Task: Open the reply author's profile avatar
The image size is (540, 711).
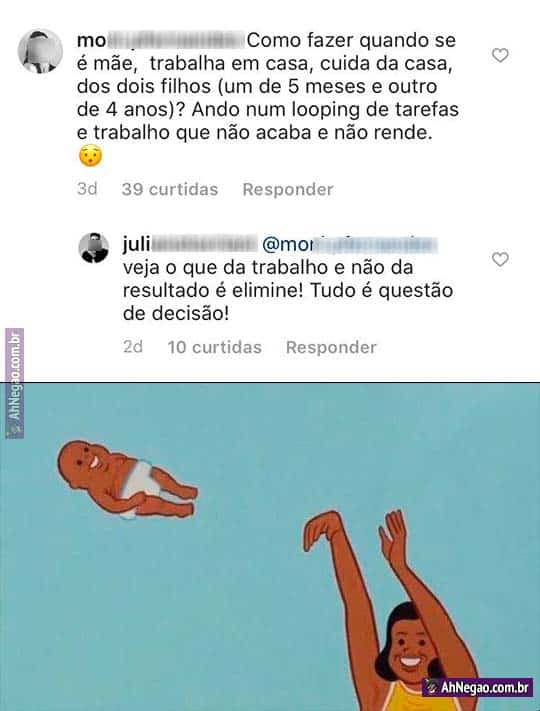Action: 93,248
